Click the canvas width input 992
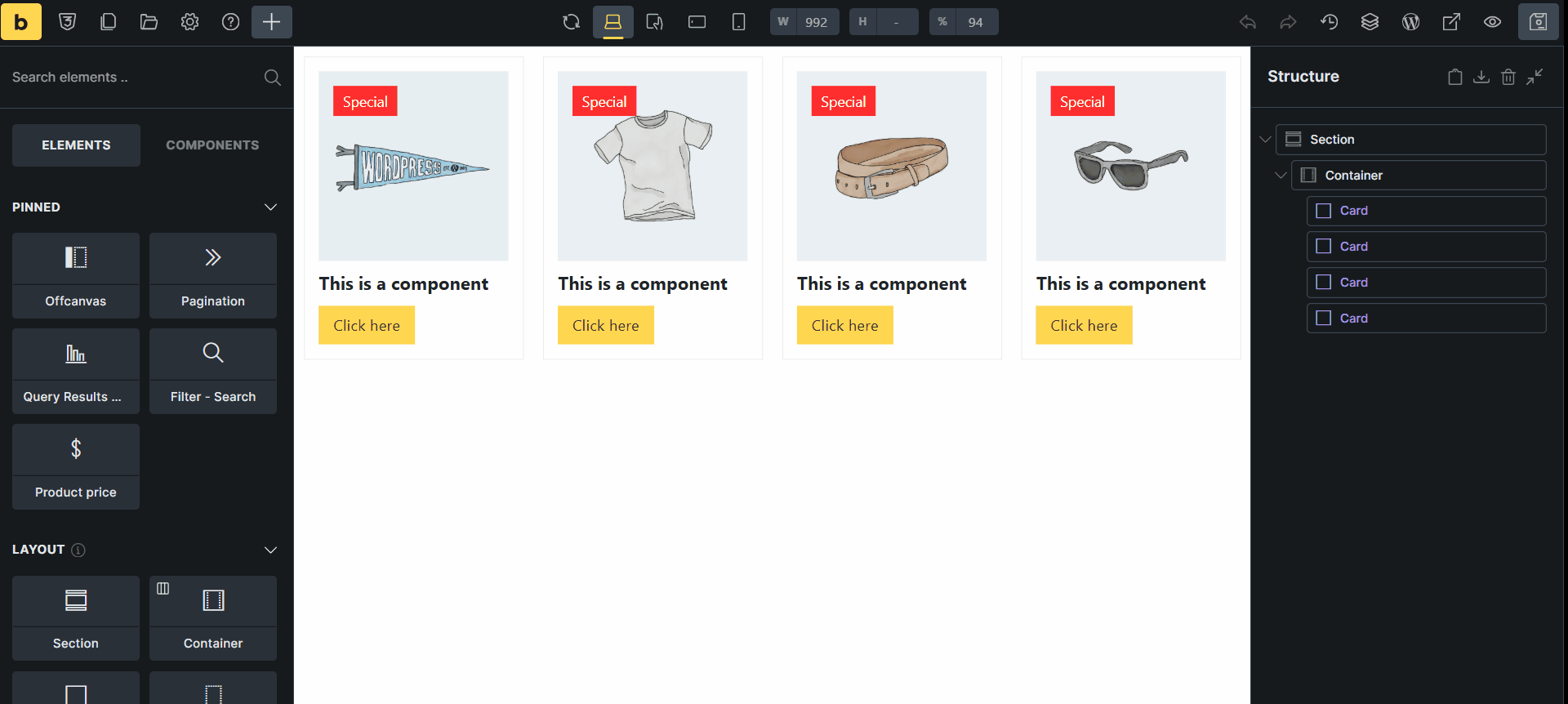This screenshot has width=1568, height=704. point(816,22)
